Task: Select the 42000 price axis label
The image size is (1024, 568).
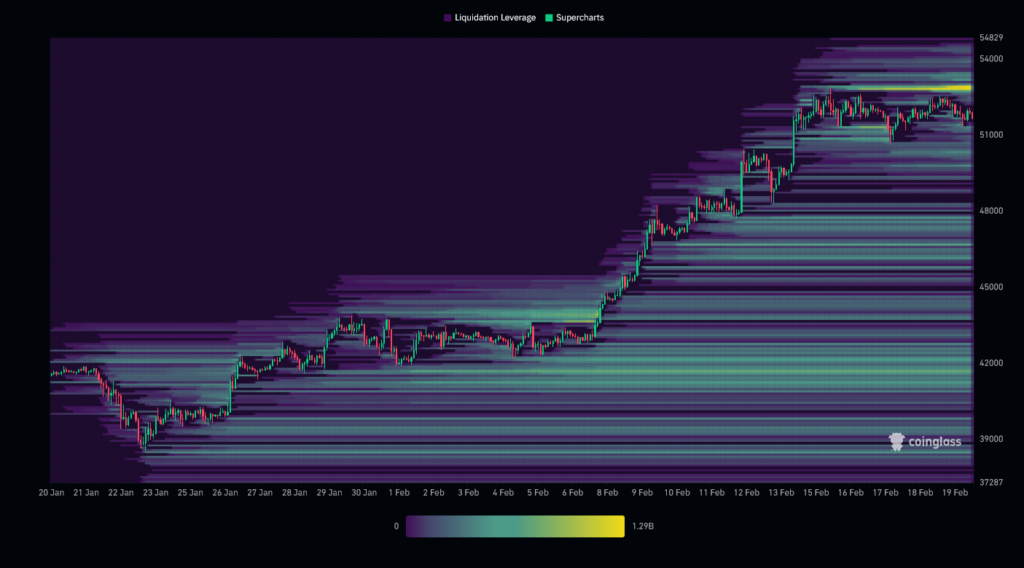Action: coord(991,363)
